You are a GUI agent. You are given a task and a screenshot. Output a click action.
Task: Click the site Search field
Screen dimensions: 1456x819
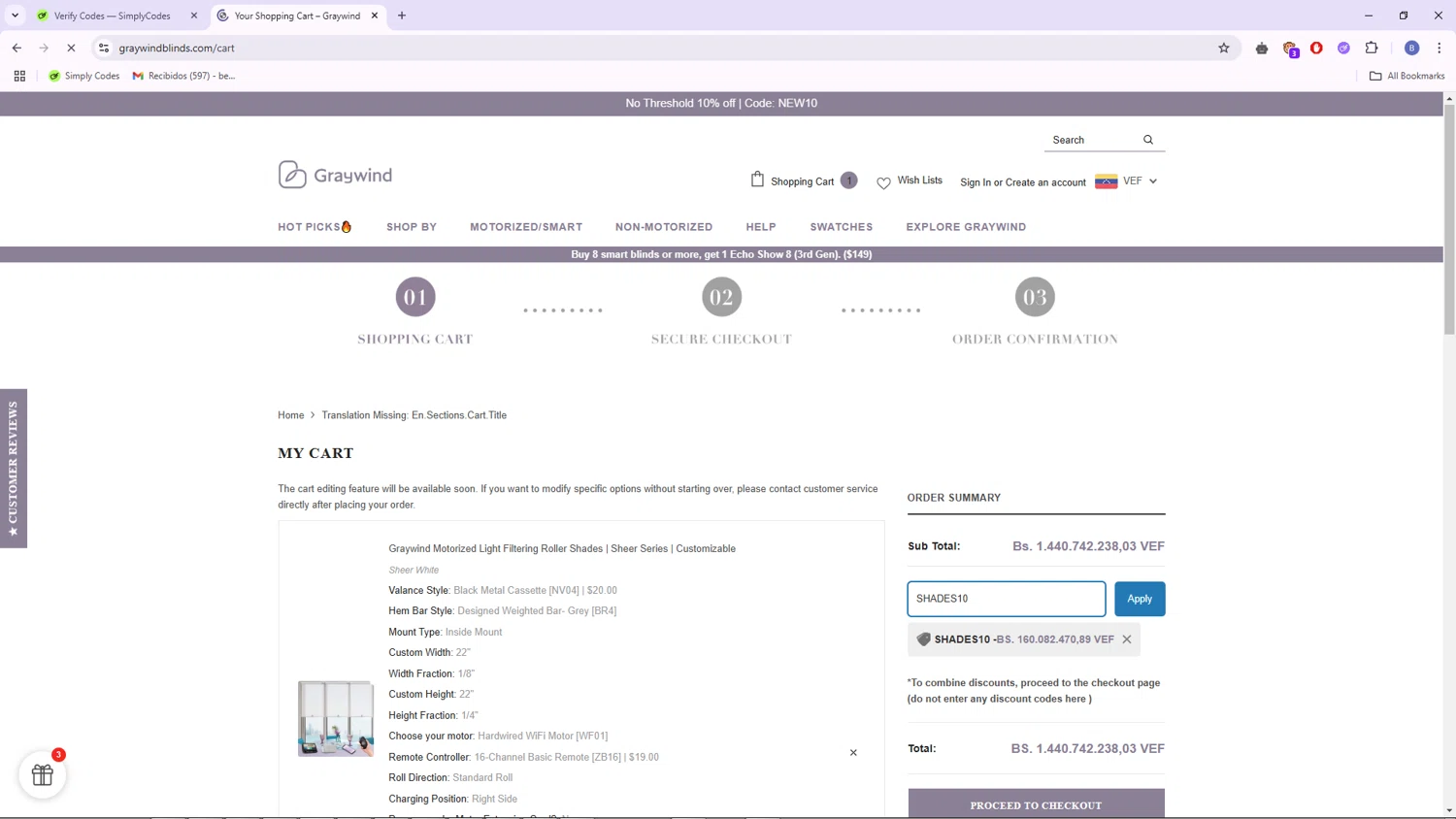1092,140
